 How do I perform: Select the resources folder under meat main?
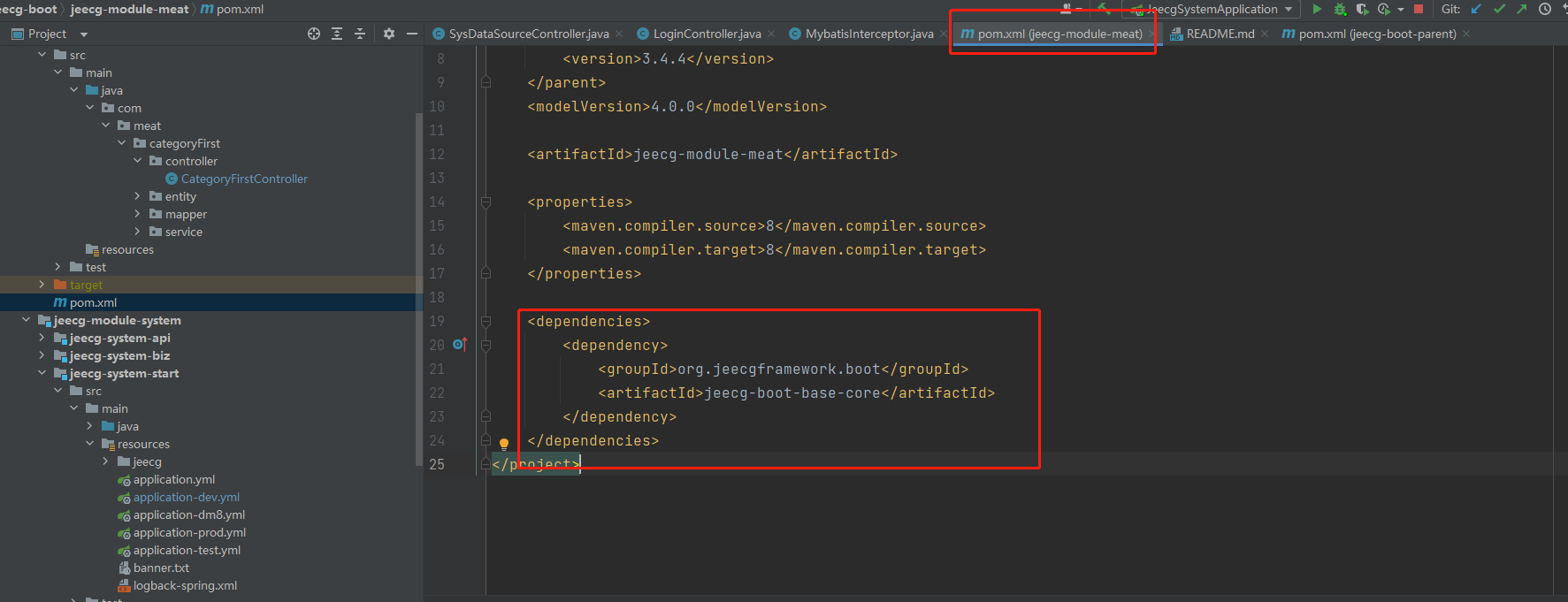tap(127, 249)
